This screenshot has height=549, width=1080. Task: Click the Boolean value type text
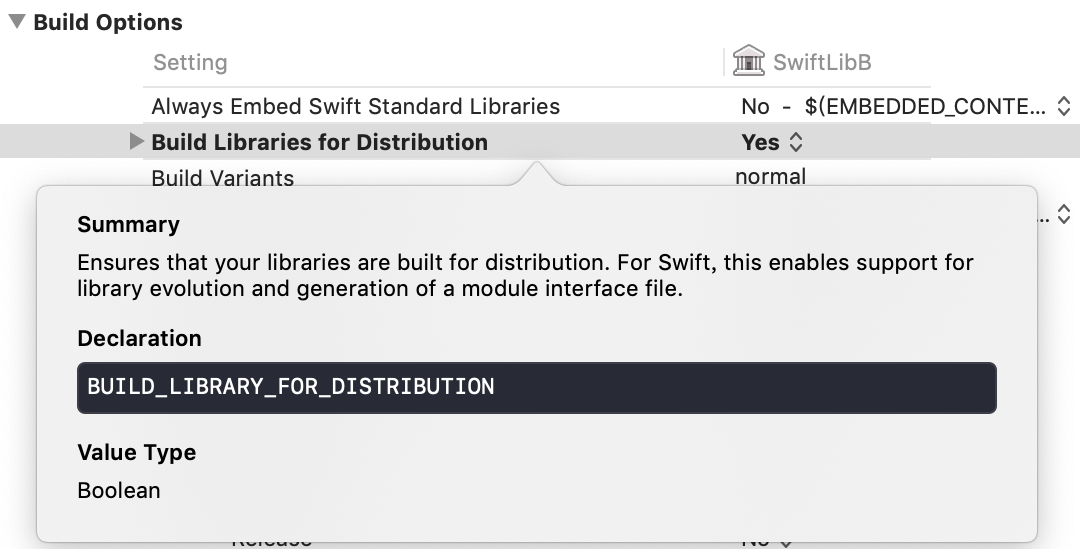click(x=118, y=490)
